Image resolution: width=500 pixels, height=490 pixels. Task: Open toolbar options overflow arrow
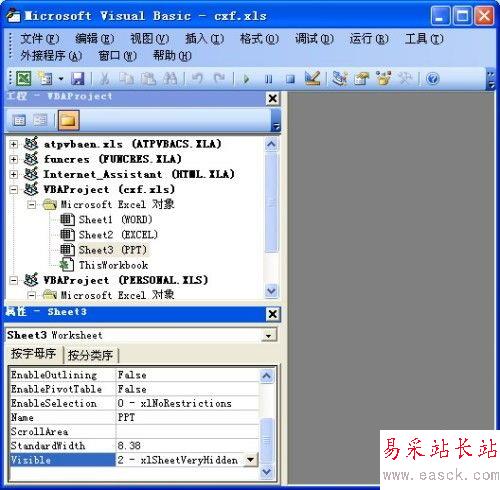coord(491,80)
